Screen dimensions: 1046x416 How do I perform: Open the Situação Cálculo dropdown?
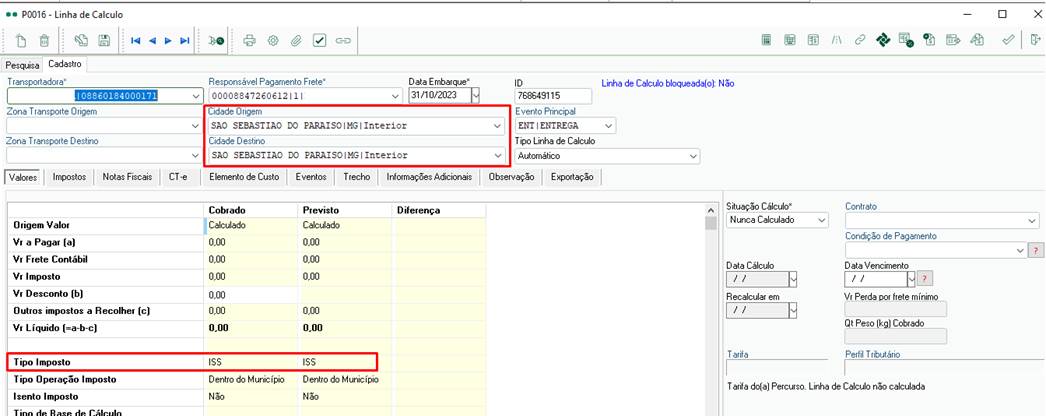(x=822, y=220)
